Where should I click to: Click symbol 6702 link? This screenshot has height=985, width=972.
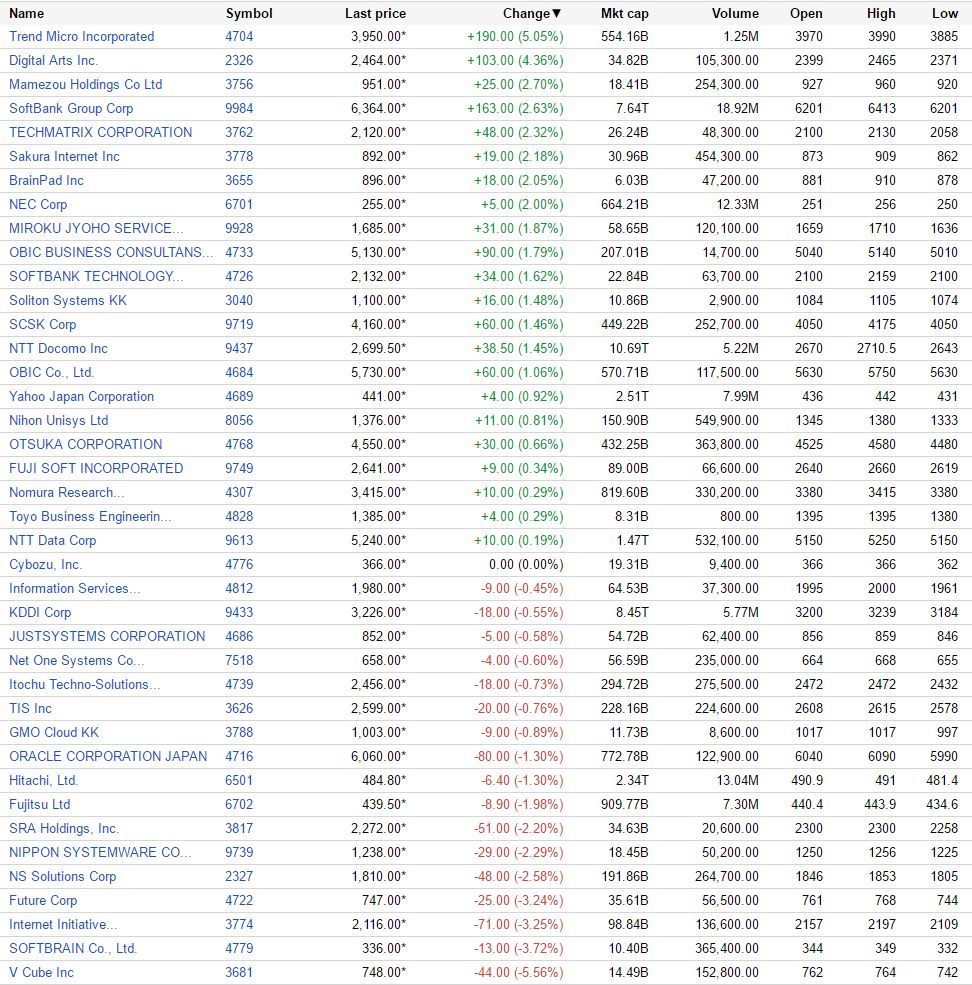click(x=239, y=804)
